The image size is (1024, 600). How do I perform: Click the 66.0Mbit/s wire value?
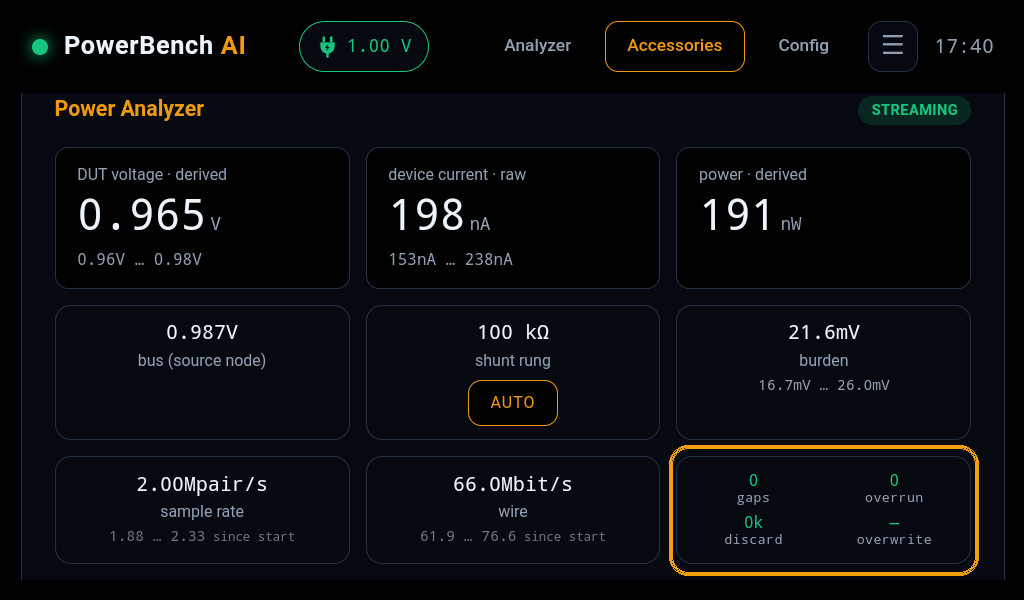513,484
